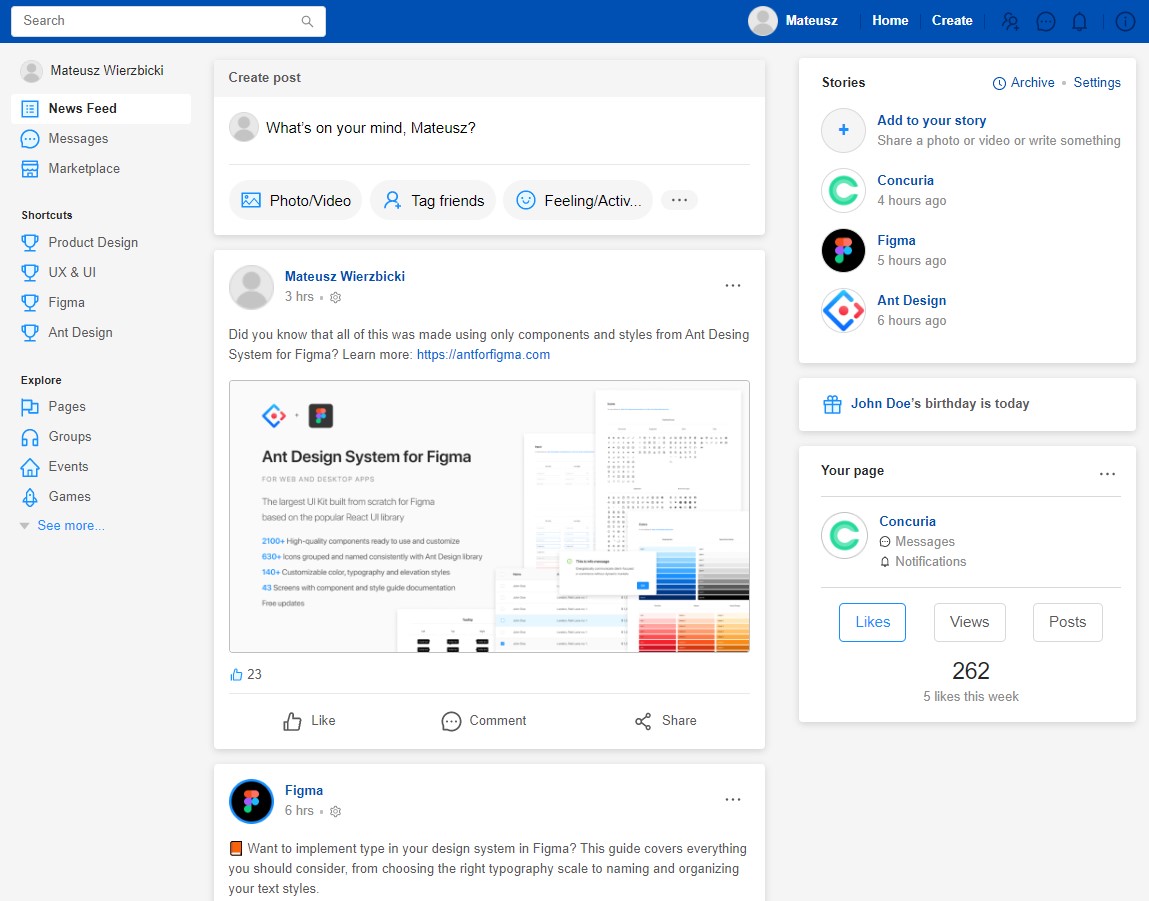Open friend requests icon in top bar

(x=1011, y=21)
